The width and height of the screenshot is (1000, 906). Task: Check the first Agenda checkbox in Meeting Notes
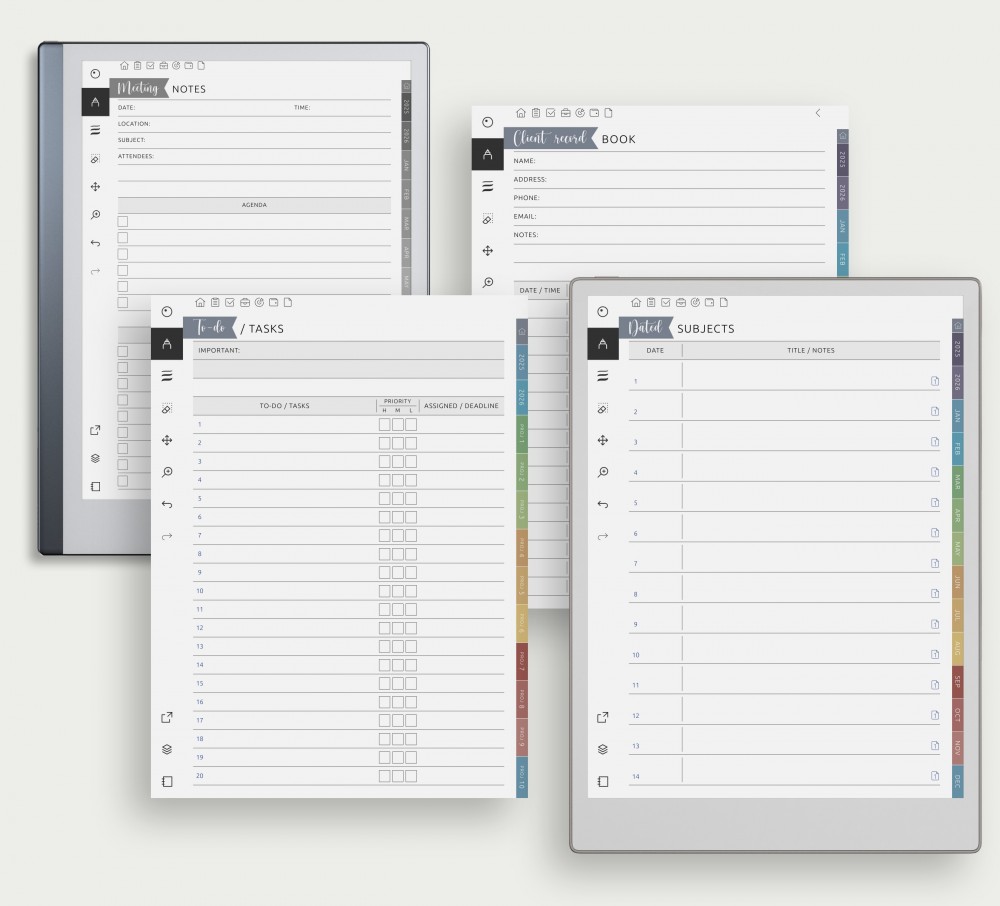tap(123, 222)
